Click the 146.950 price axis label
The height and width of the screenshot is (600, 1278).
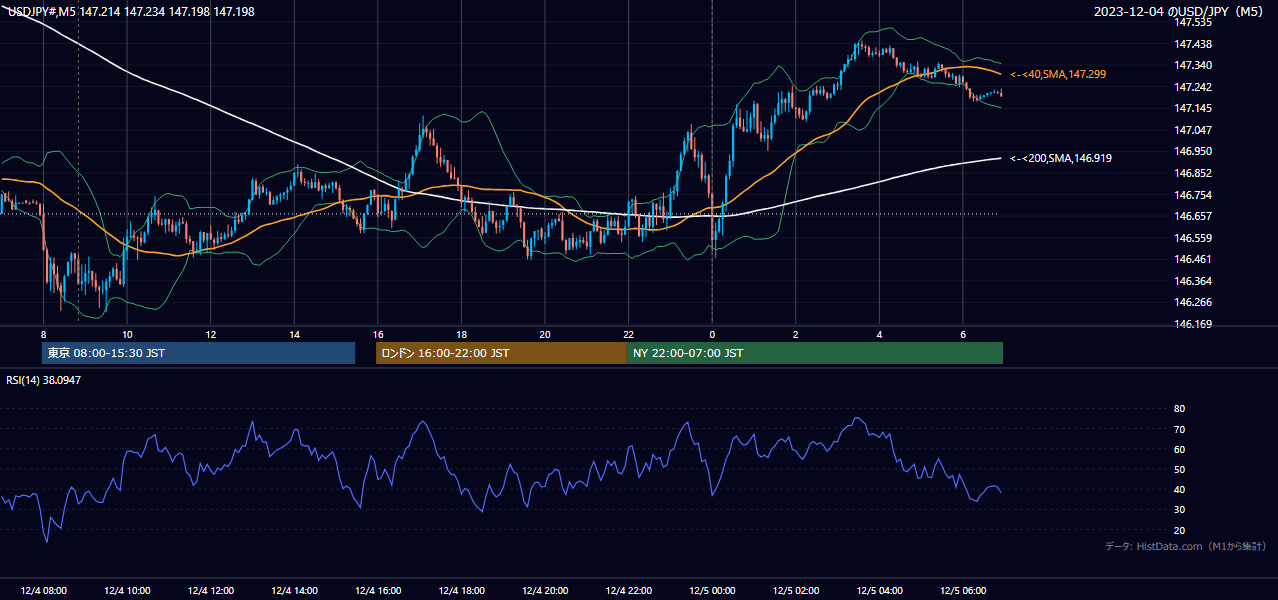point(1193,151)
